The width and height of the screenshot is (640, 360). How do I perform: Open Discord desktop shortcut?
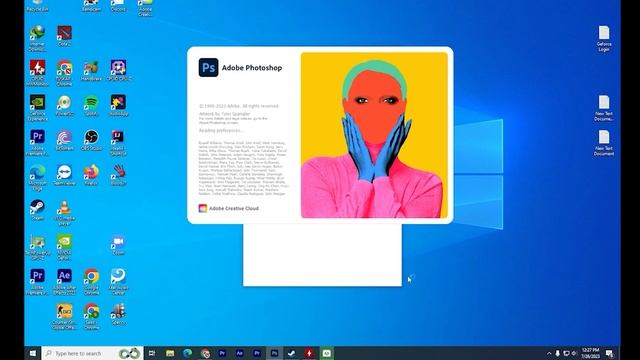[x=118, y=6]
